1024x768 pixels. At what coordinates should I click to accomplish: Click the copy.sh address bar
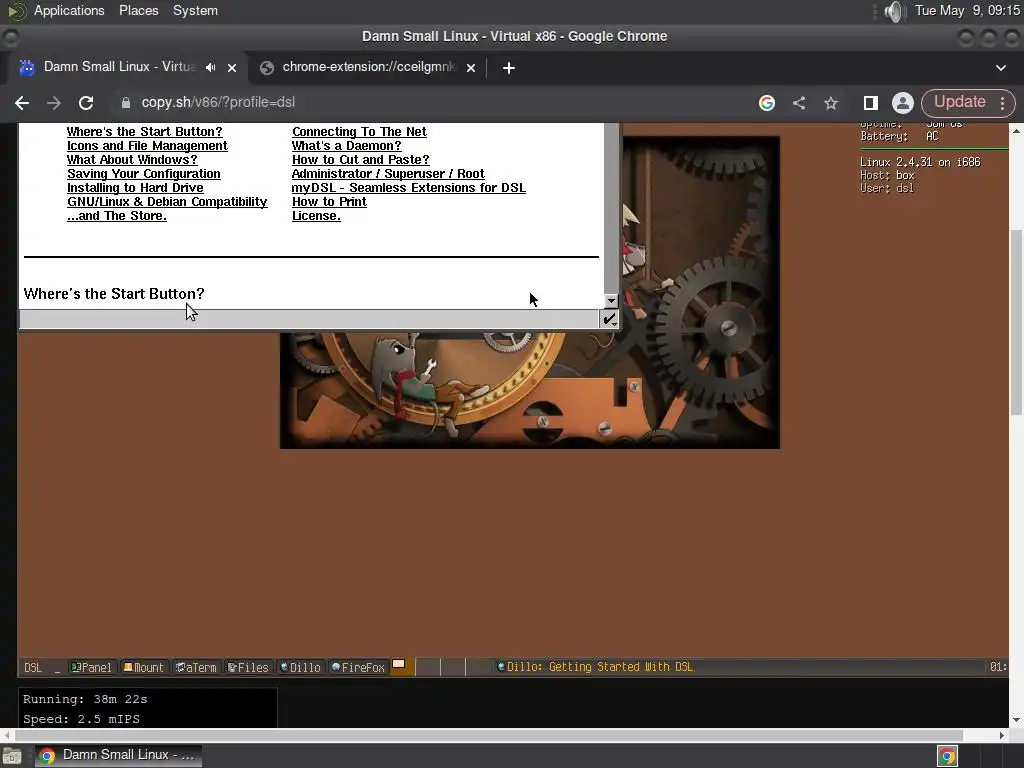tap(218, 103)
